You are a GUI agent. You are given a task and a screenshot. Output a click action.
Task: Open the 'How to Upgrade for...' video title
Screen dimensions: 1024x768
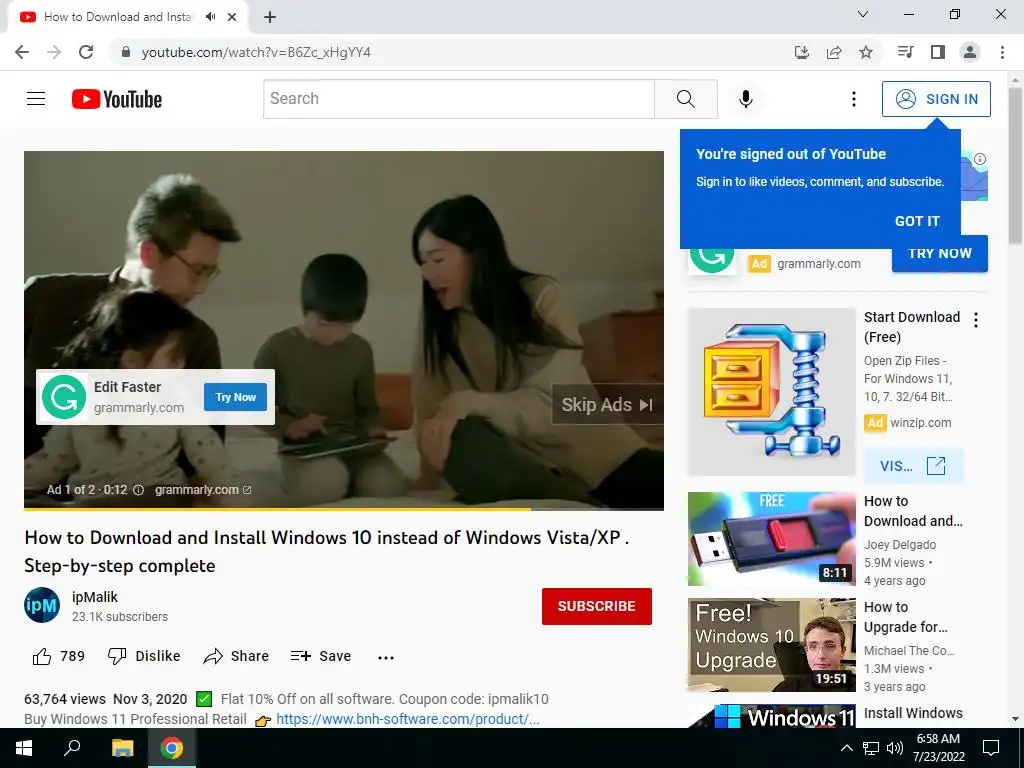pos(906,617)
